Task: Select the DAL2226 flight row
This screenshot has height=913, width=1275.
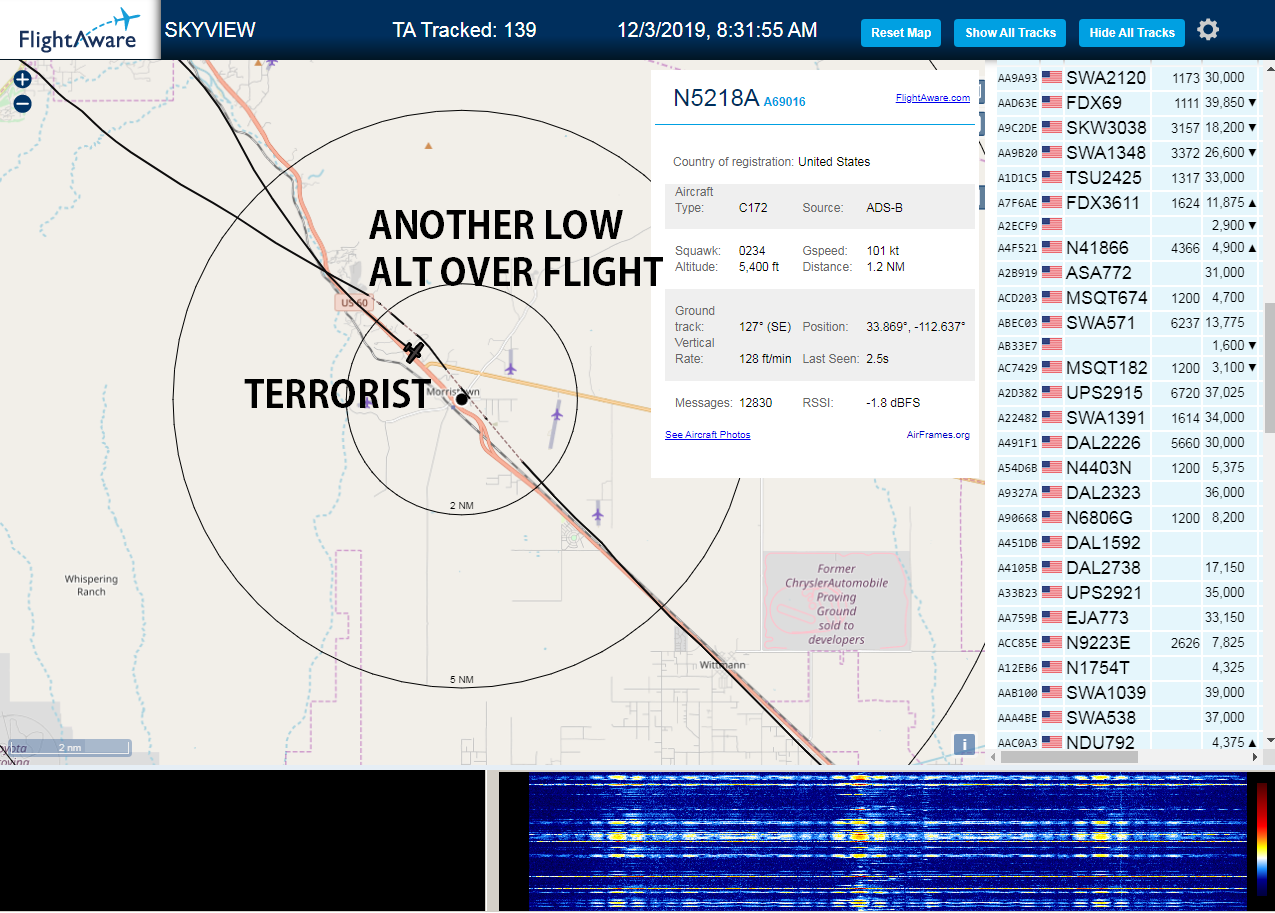Action: point(1128,442)
